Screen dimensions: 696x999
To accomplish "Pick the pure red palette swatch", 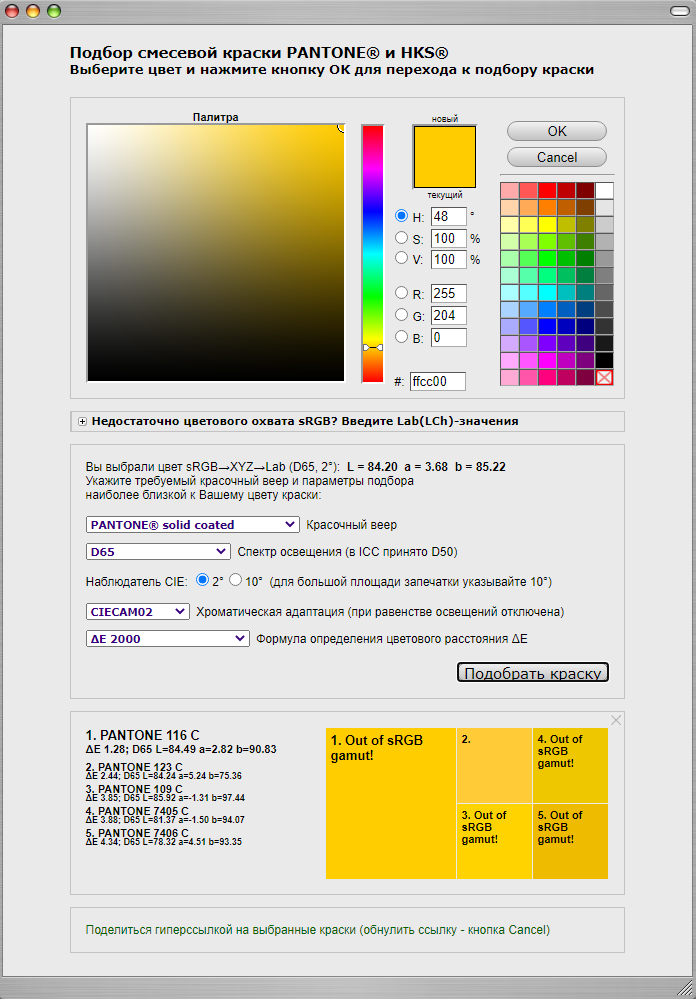I will click(547, 190).
